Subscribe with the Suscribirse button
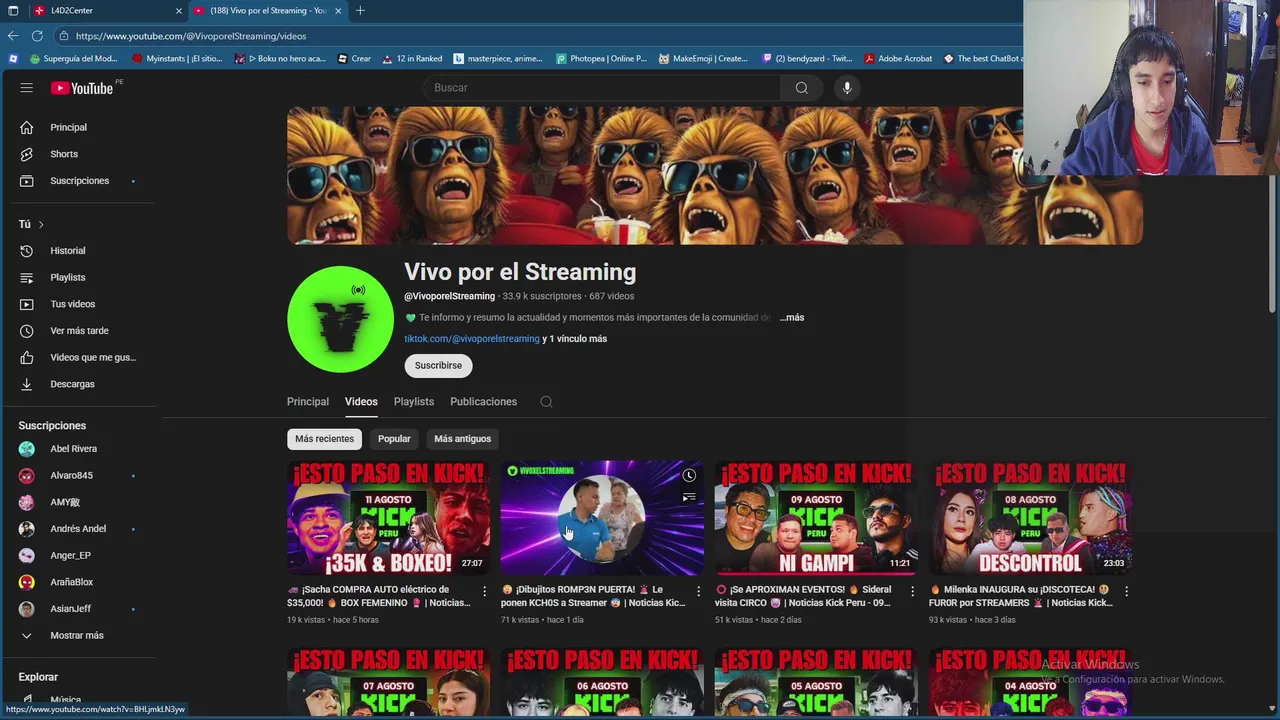Screen dimensions: 1280x720 click(438, 366)
